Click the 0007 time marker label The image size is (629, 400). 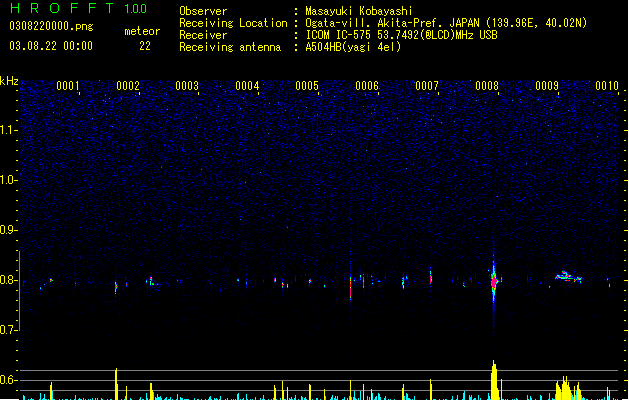coord(427,86)
